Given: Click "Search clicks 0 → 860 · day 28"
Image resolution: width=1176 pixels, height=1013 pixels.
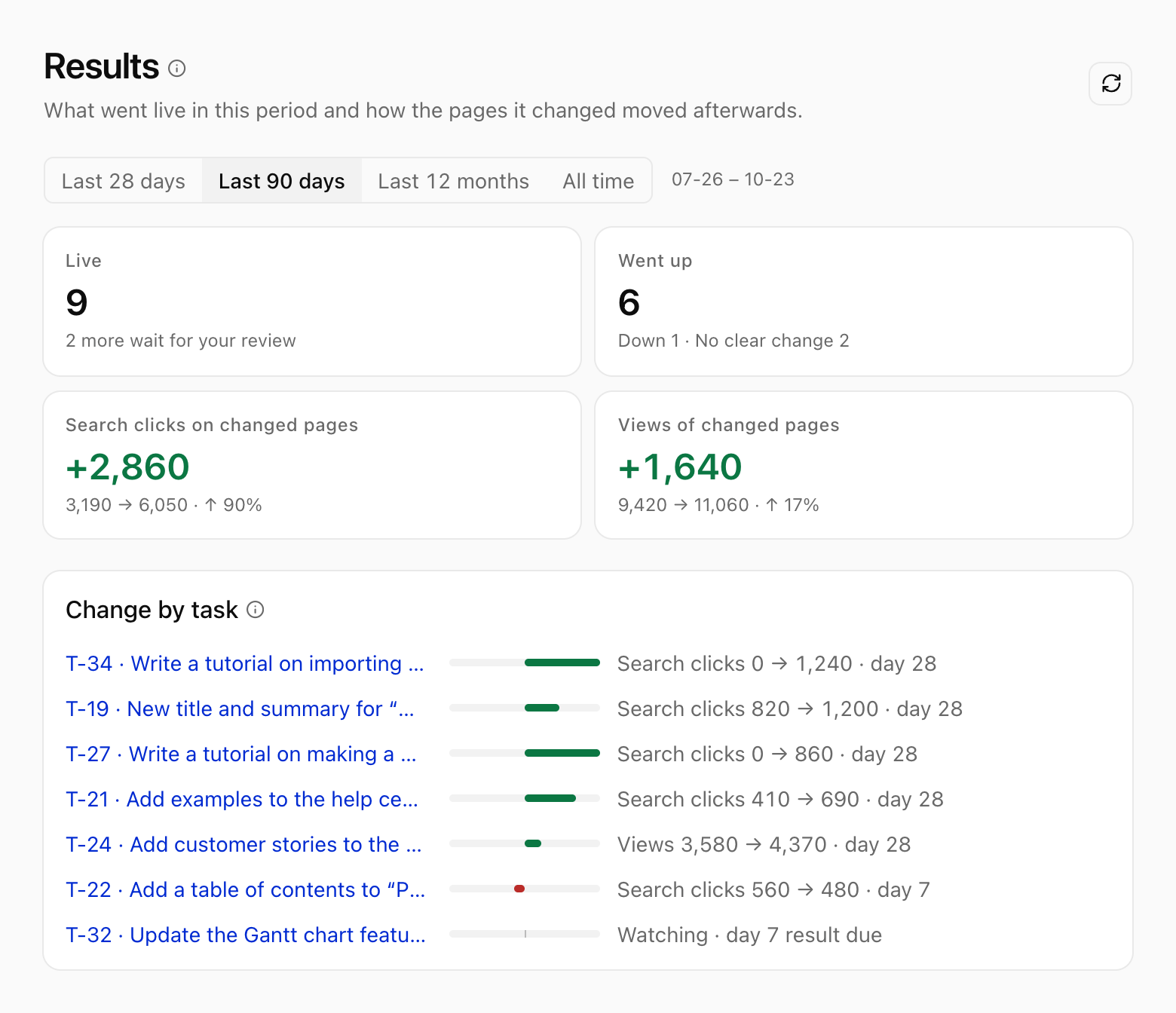Looking at the screenshot, I should point(767,754).
